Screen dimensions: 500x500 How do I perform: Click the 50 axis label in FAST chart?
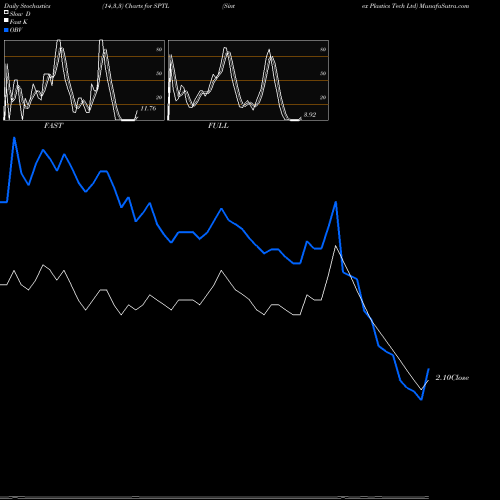tap(159, 73)
